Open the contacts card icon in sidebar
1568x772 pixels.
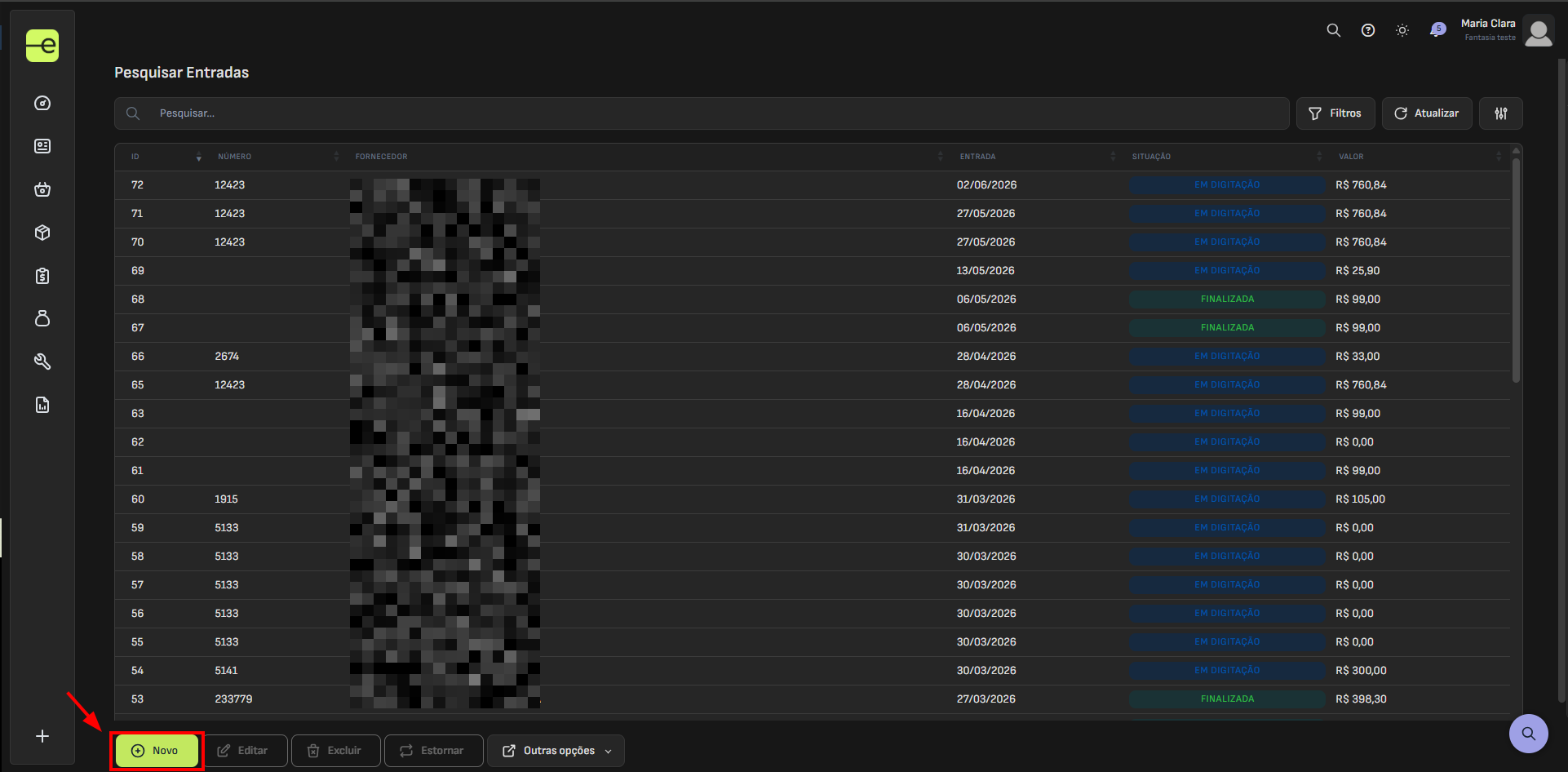pyautogui.click(x=42, y=146)
